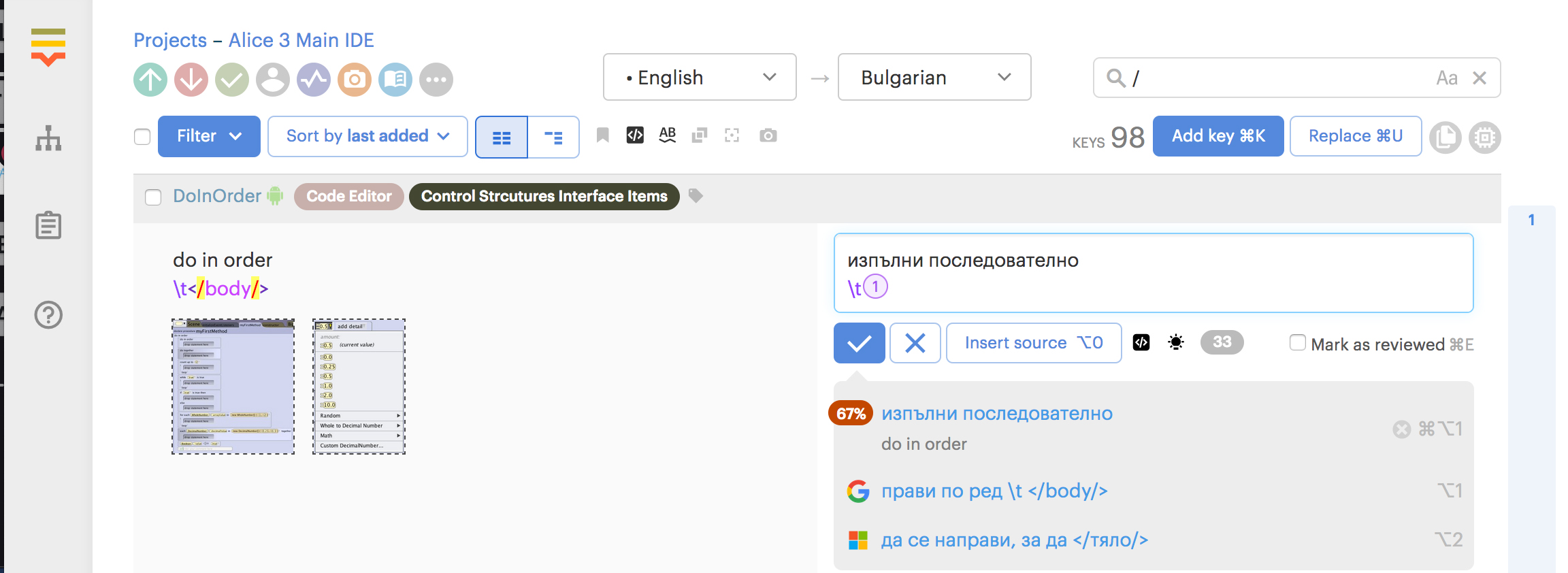1568x573 pixels.
Task: Click the Add key button
Action: 1218,136
